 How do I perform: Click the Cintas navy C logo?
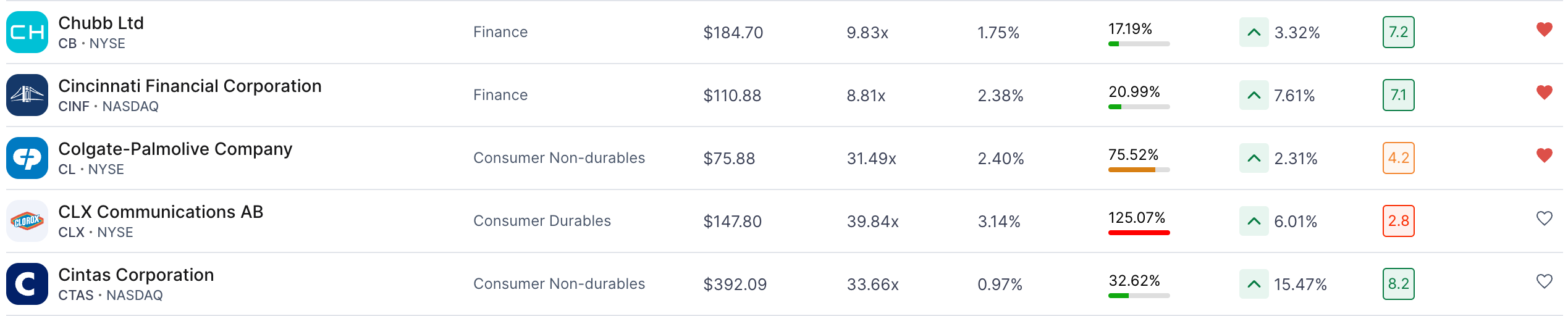pyautogui.click(x=27, y=284)
